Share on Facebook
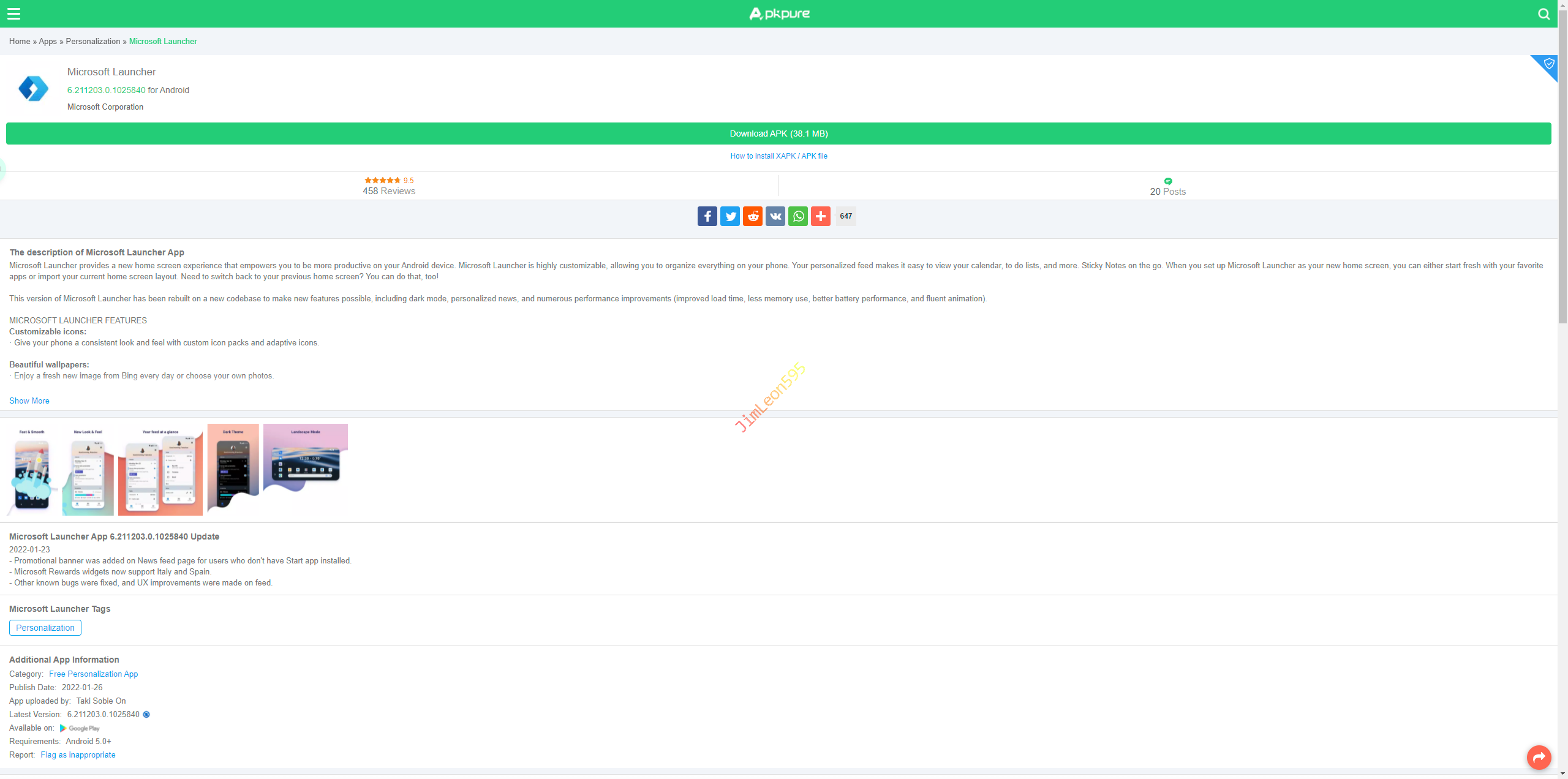Screen dimensions: 1568x779 point(707,216)
